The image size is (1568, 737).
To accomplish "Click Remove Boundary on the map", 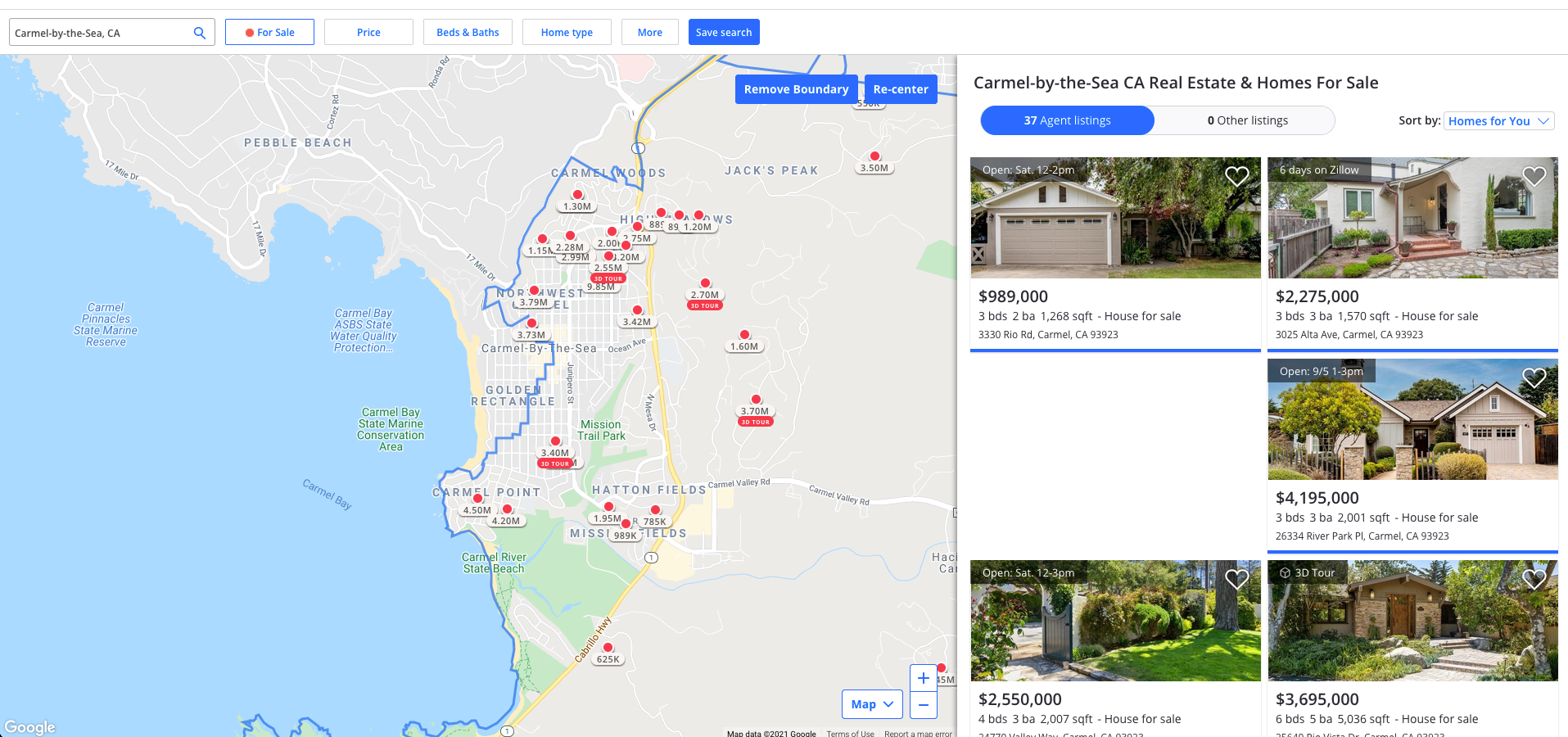I will pyautogui.click(x=796, y=89).
